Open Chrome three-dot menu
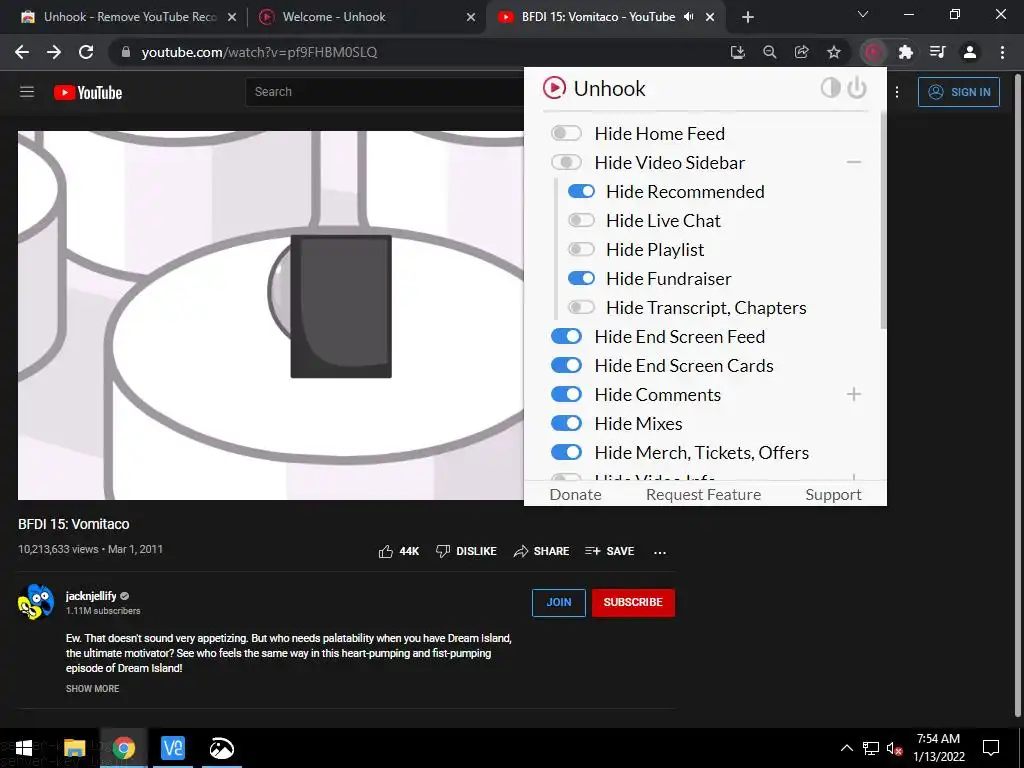1024x768 pixels. click(x=1002, y=52)
